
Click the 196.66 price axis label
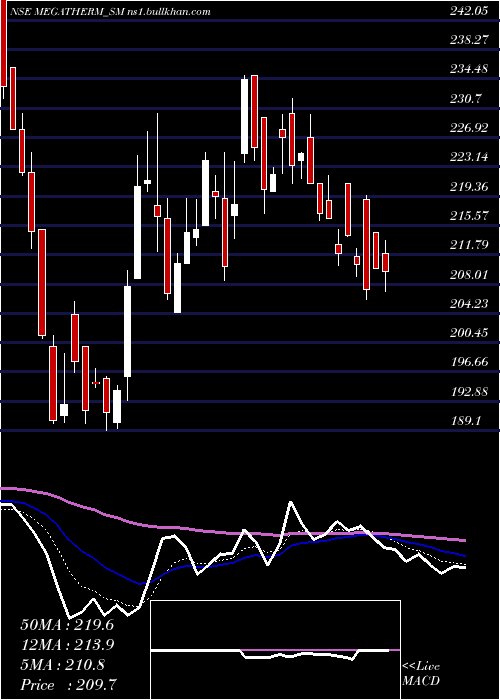coord(468,362)
